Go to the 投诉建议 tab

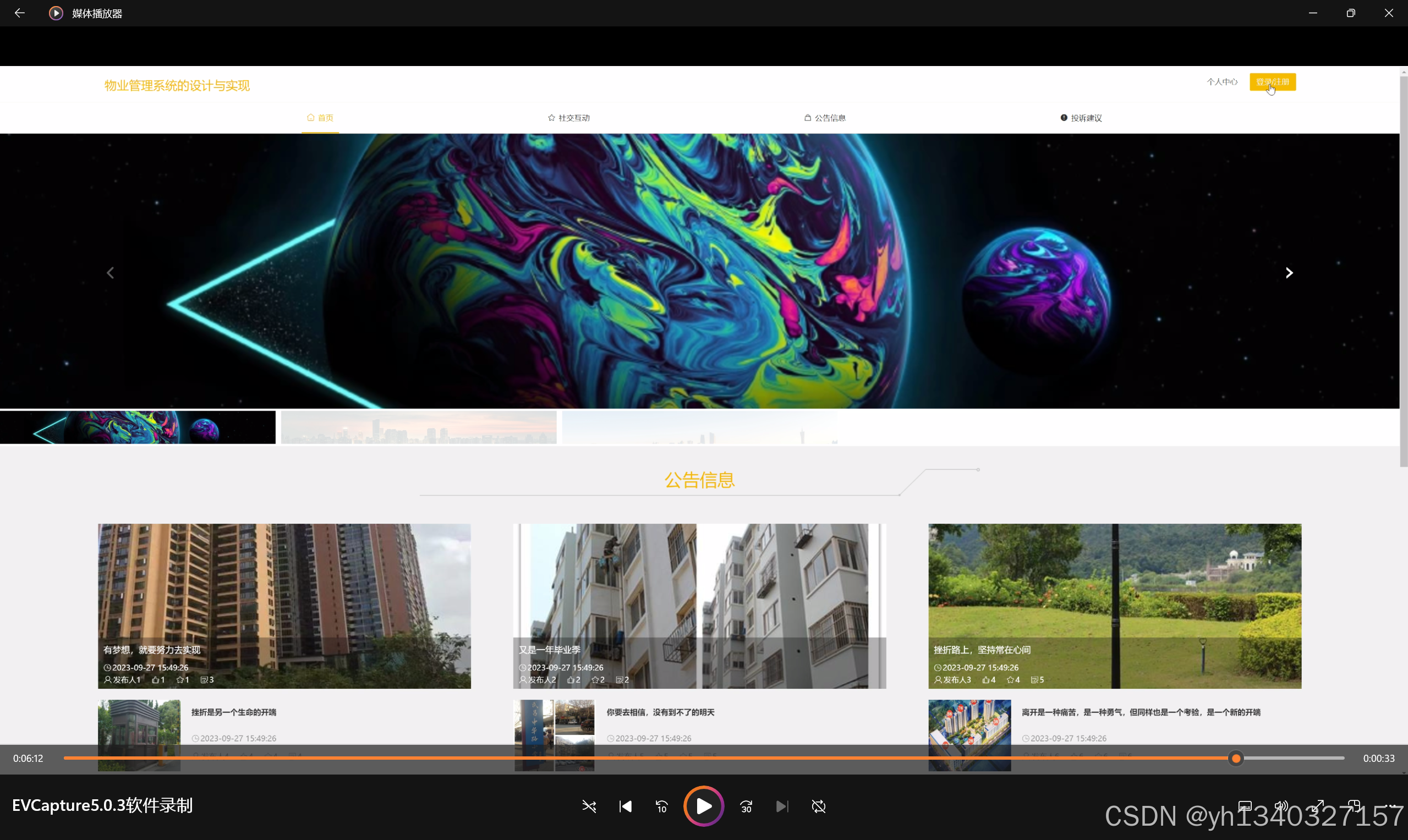[1081, 118]
